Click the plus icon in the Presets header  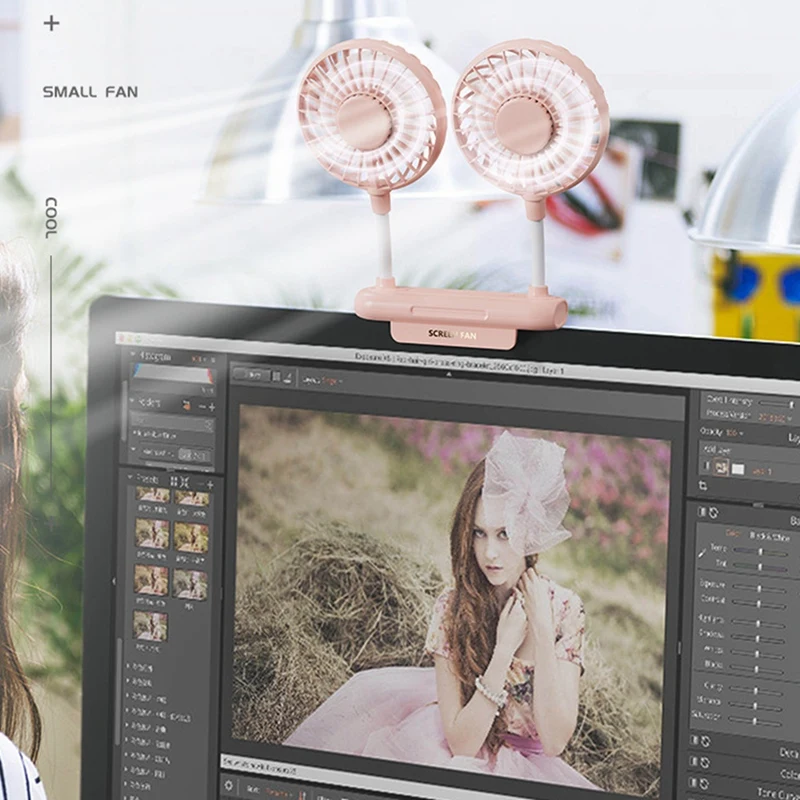tap(210, 484)
